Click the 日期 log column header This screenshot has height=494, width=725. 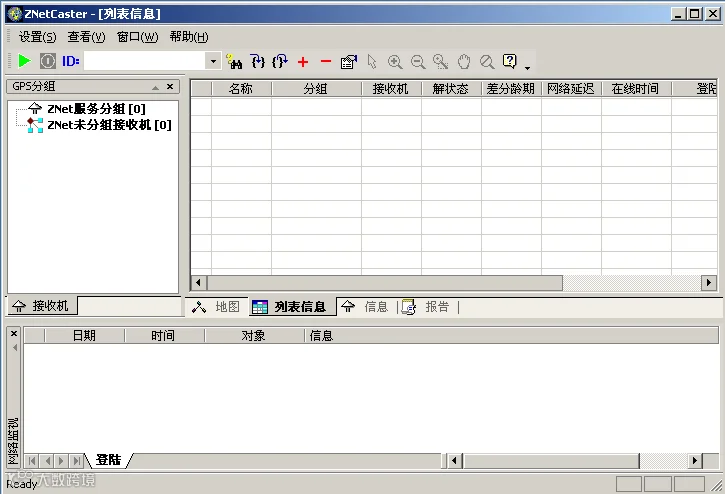click(x=85, y=336)
